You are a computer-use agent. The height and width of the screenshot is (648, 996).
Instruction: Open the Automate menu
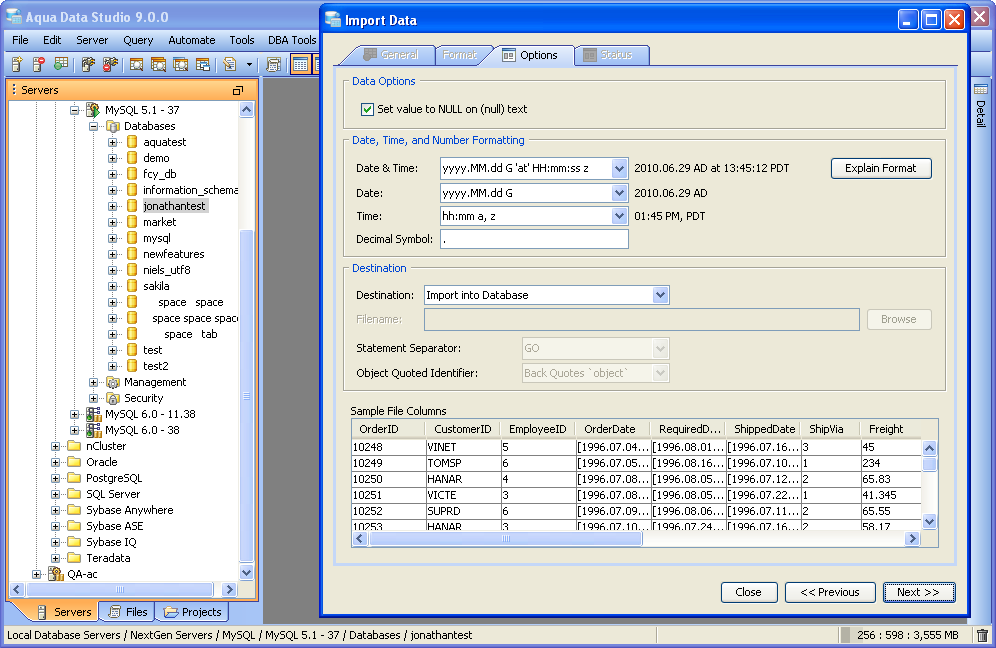pyautogui.click(x=192, y=40)
